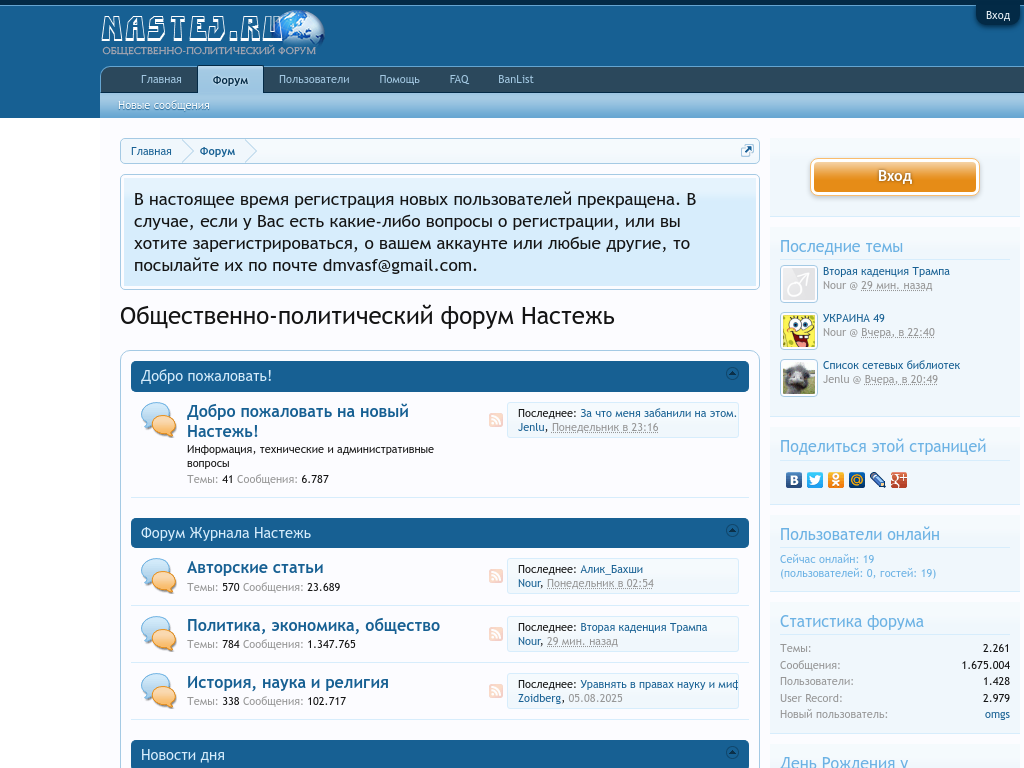Go to the FAQ tab
The height and width of the screenshot is (768, 1024).
pyautogui.click(x=459, y=80)
